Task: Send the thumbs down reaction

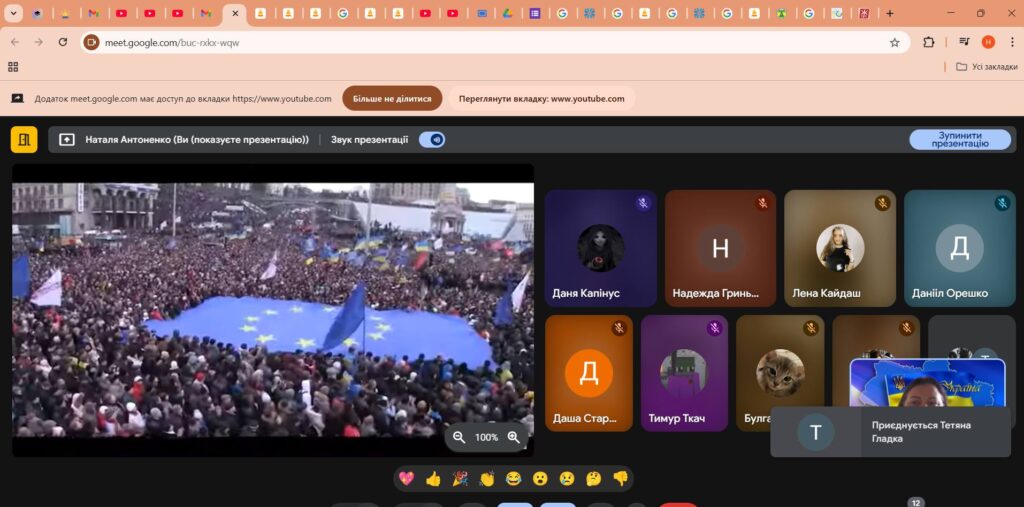Action: point(620,479)
